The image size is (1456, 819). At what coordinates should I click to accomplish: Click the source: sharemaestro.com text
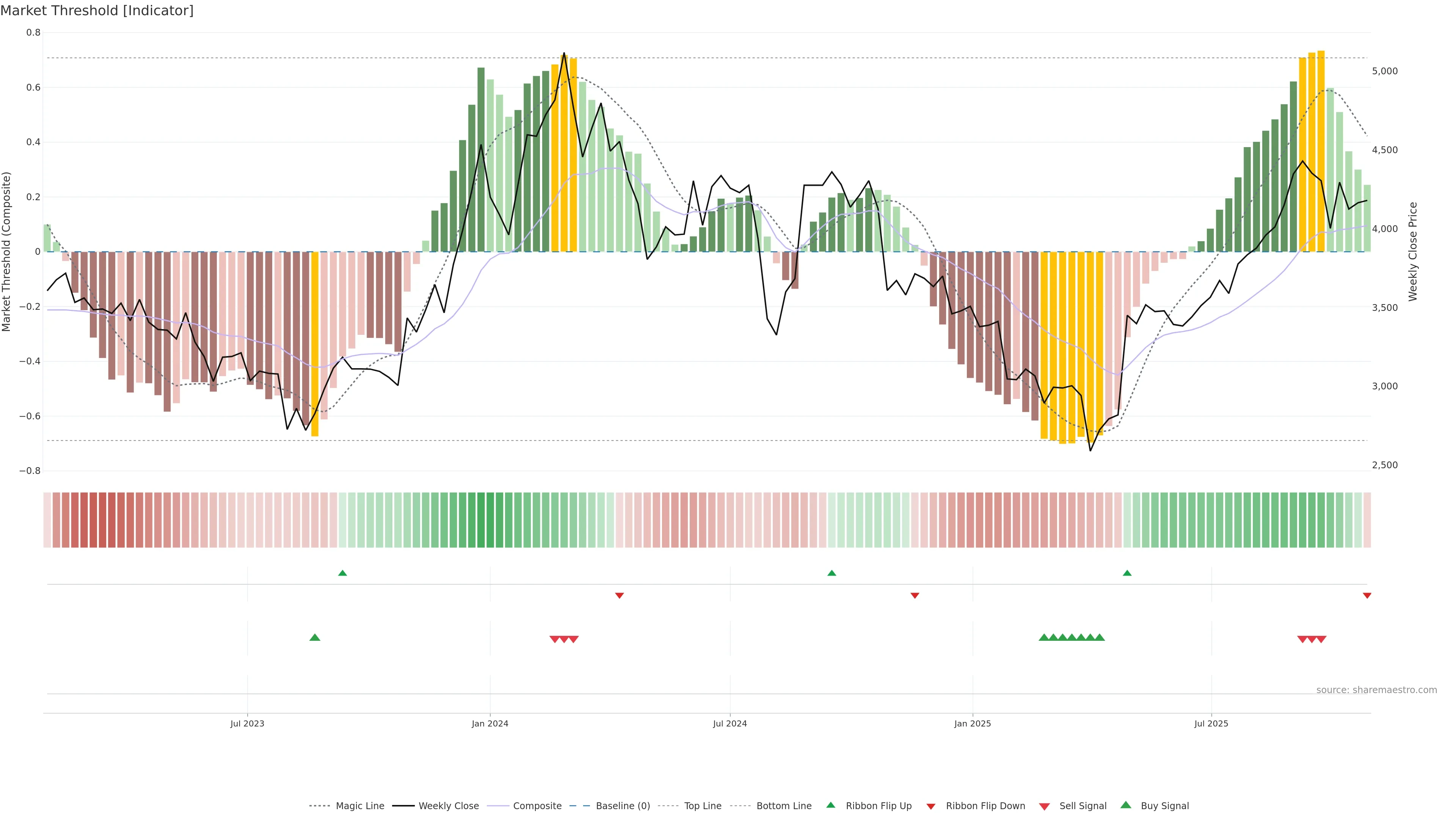point(1376,690)
